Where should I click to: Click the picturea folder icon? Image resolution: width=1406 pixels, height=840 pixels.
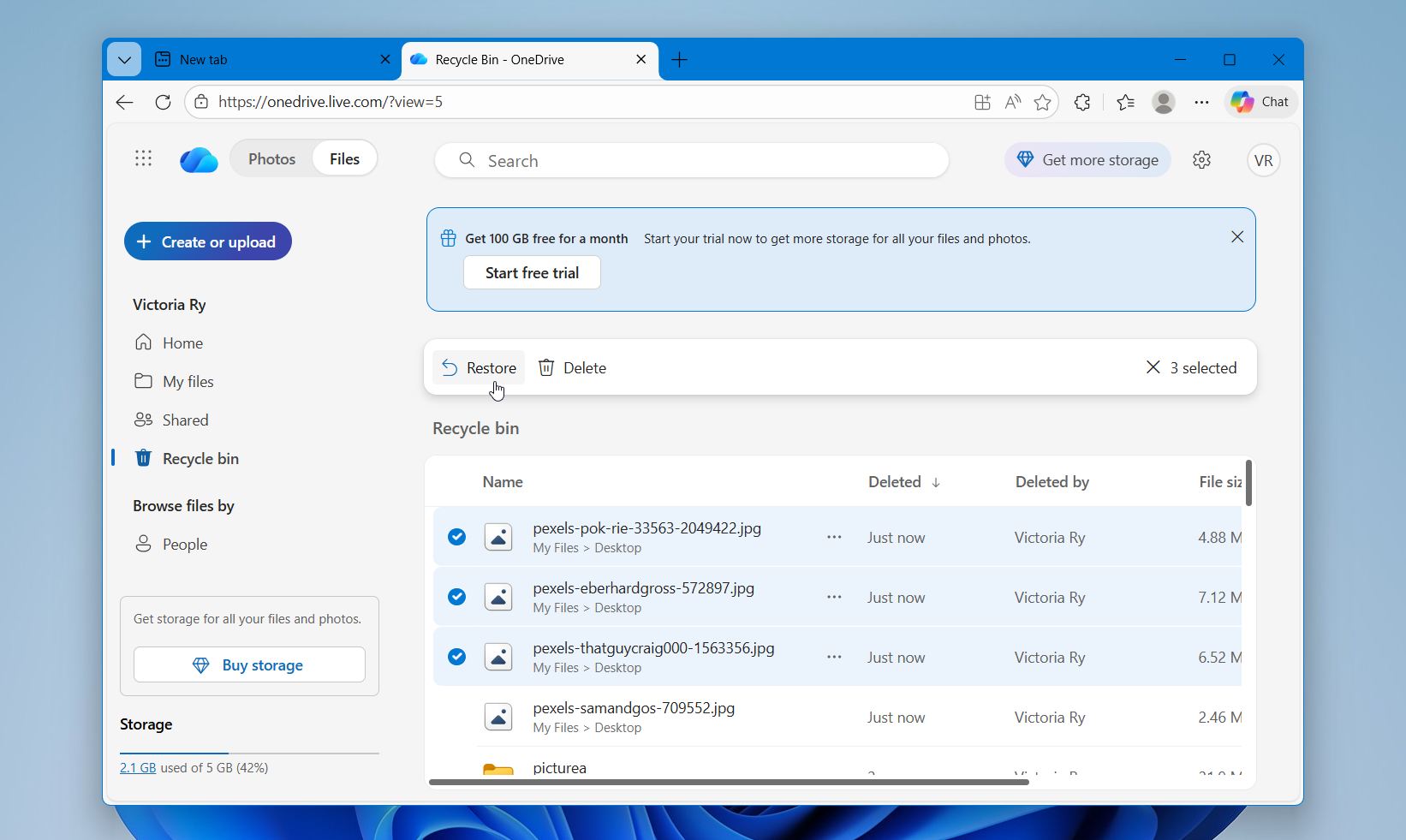498,768
